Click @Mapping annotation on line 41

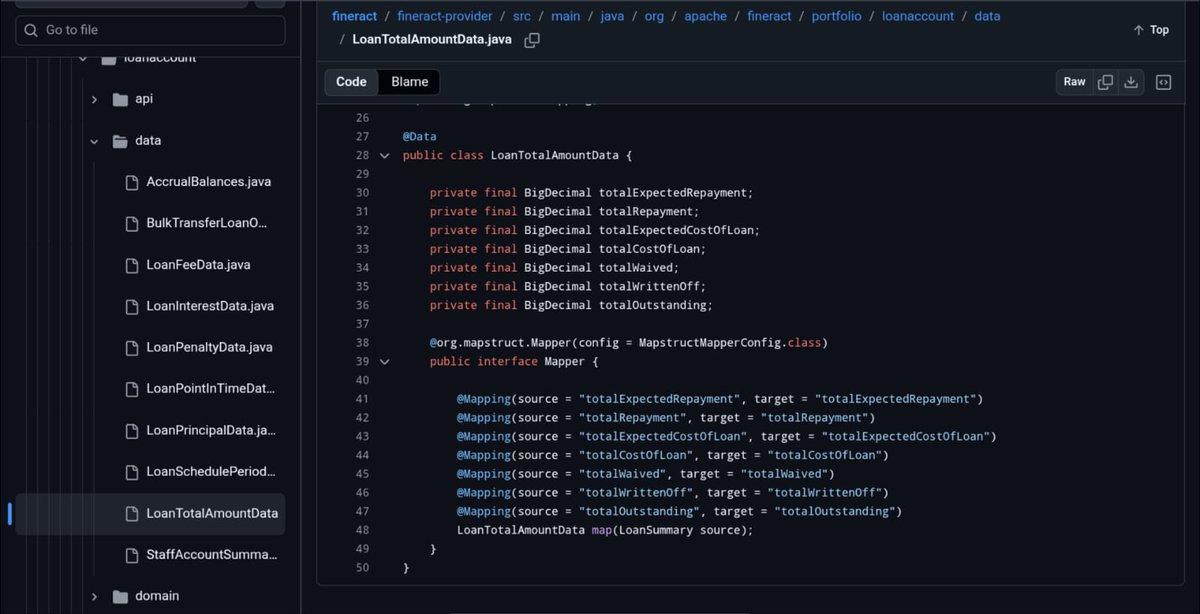pos(484,399)
